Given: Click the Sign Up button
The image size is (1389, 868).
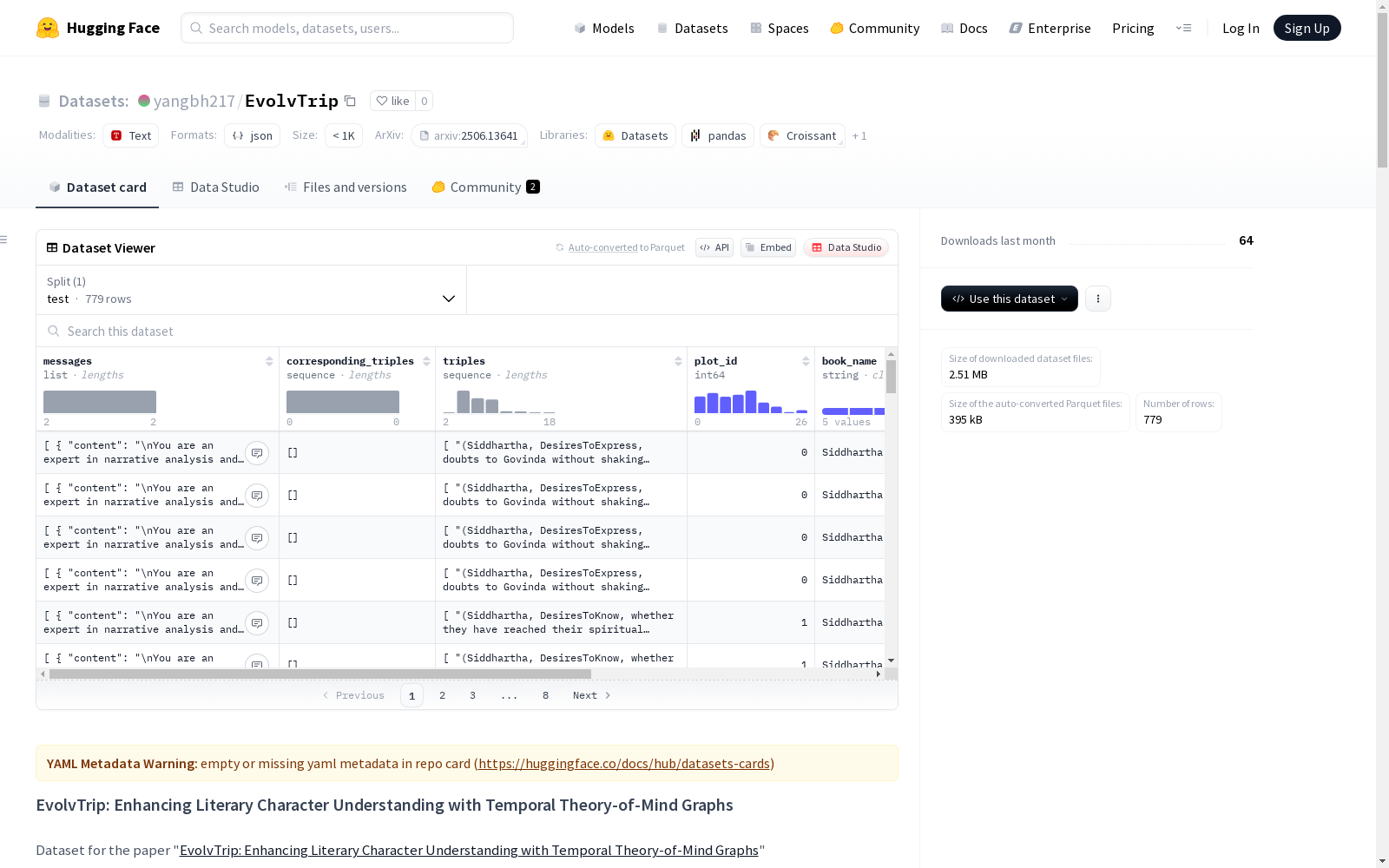Looking at the screenshot, I should 1307,28.
